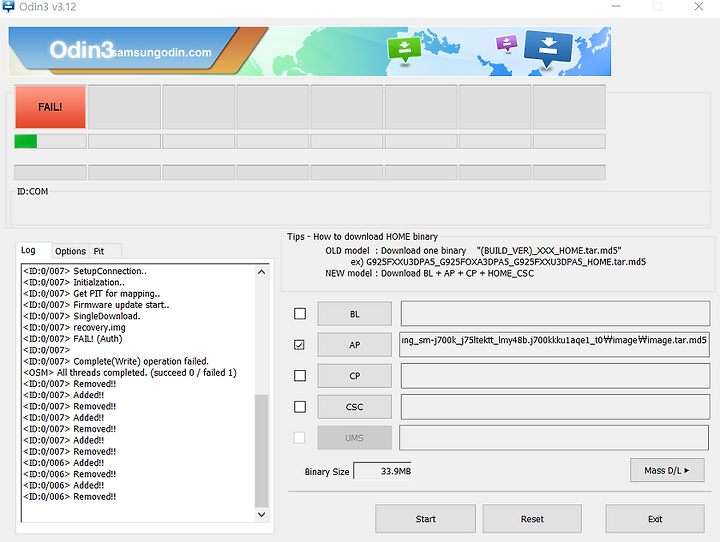Select log line 'Firmware update start..'

pyautogui.click(x=96, y=305)
